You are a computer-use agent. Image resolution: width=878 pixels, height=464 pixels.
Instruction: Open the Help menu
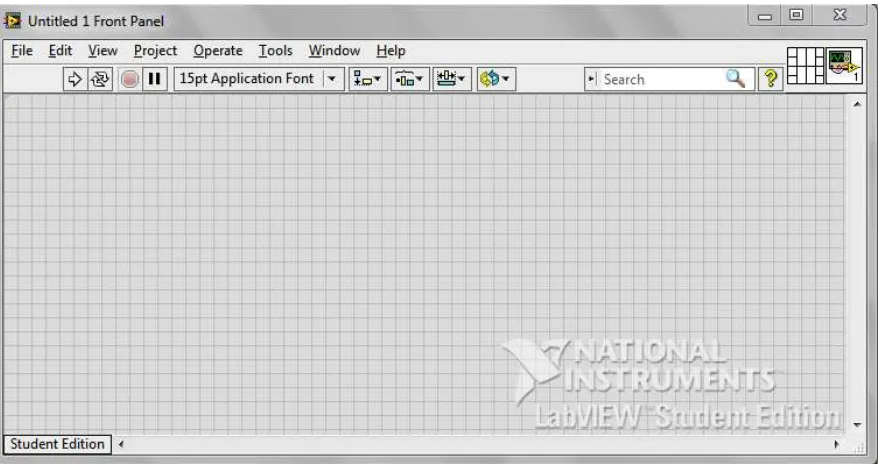[390, 51]
